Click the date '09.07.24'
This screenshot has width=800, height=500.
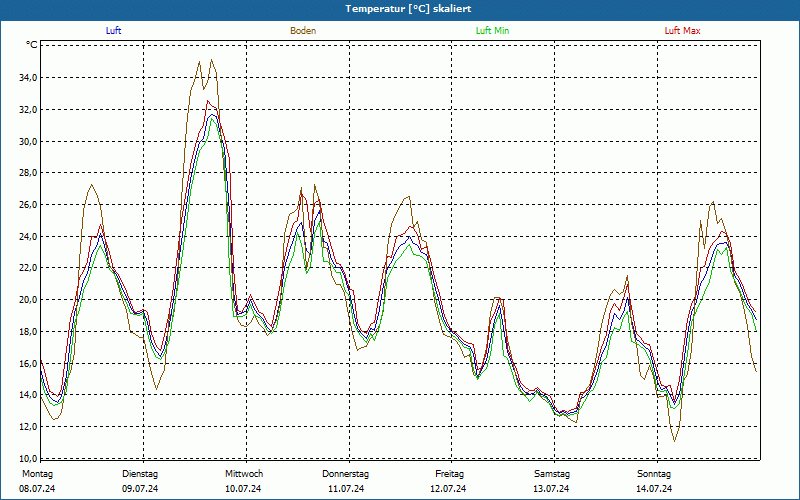tap(140, 489)
